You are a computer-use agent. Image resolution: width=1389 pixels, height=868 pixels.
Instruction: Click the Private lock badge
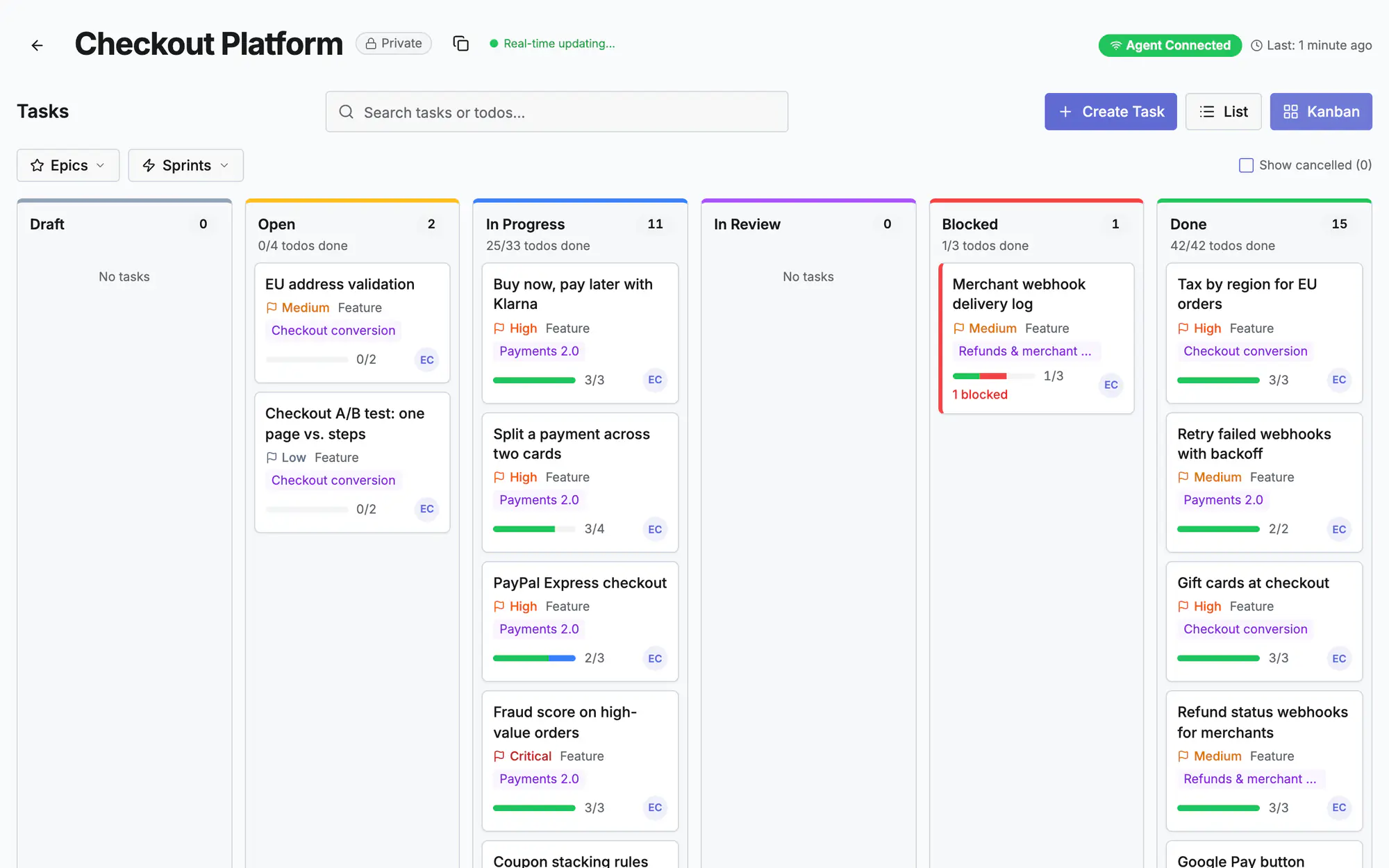pos(394,43)
